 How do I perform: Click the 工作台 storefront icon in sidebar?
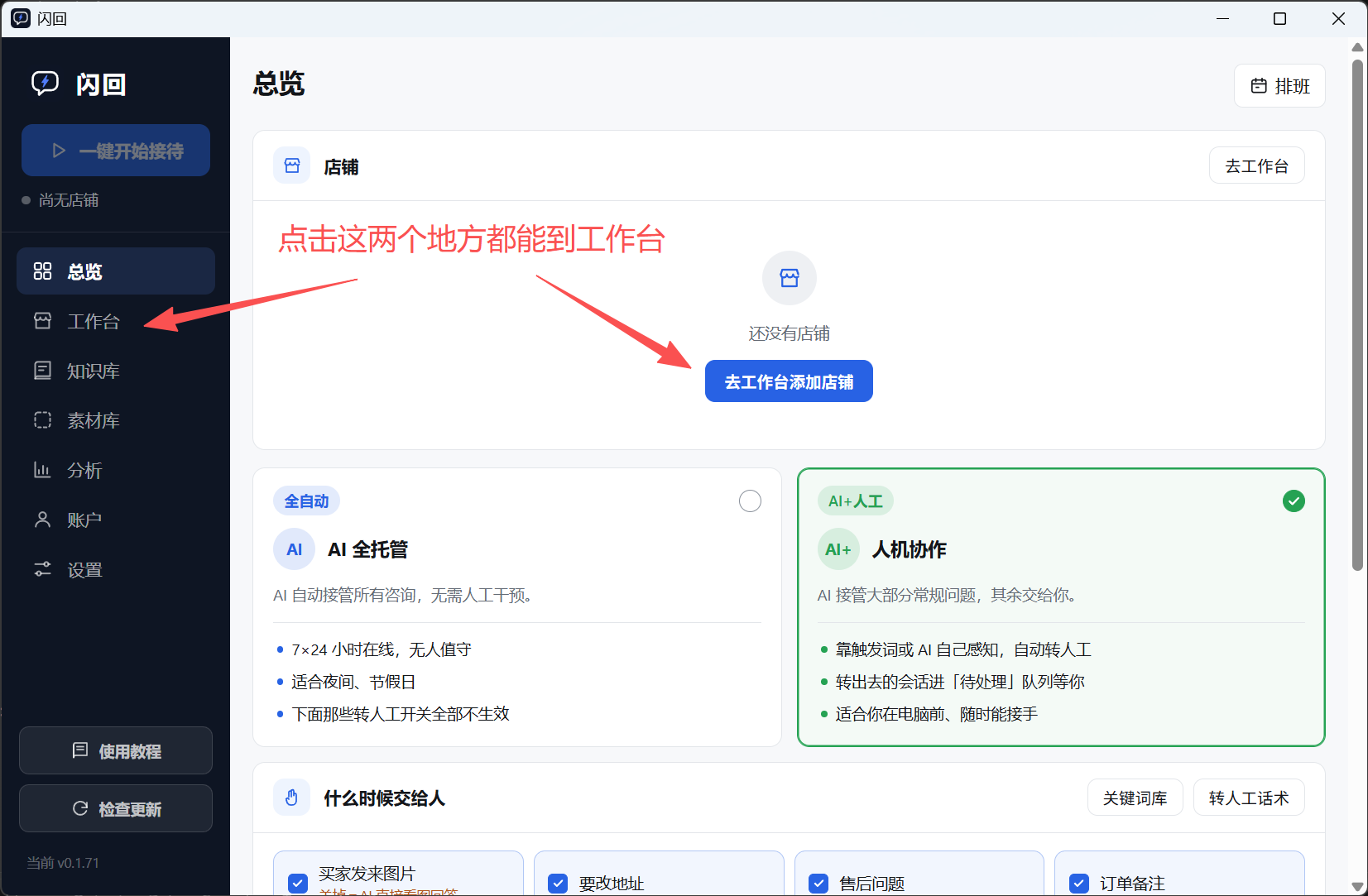42,321
